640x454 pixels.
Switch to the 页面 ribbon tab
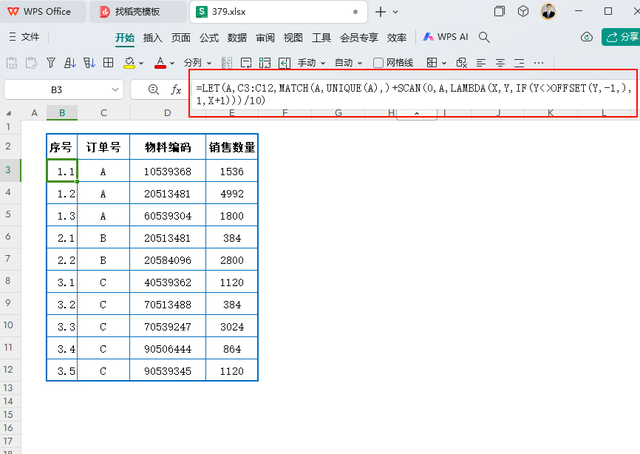pyautogui.click(x=181, y=38)
